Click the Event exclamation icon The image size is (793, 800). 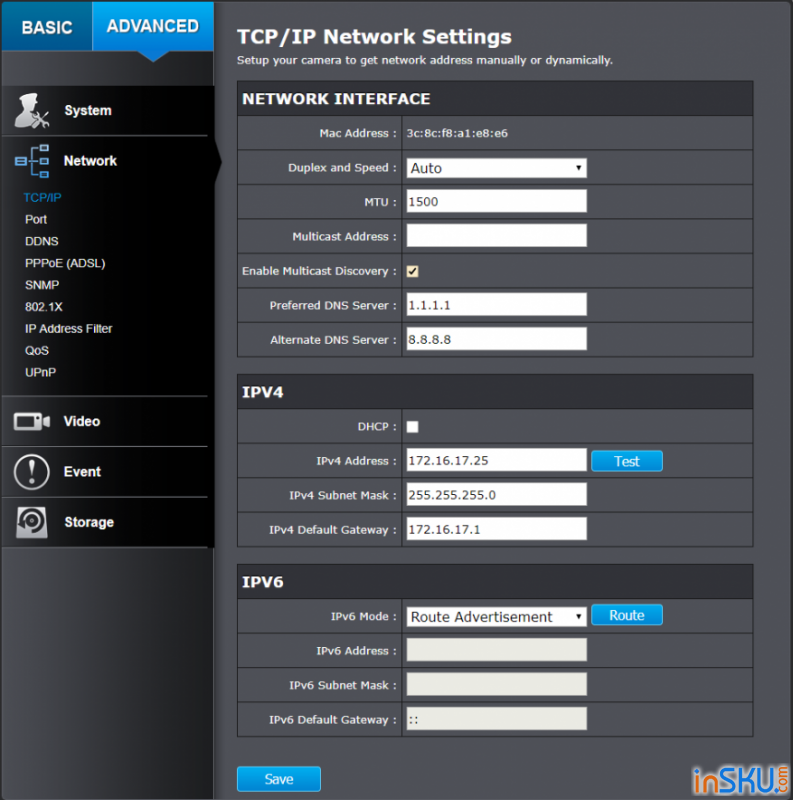click(32, 472)
